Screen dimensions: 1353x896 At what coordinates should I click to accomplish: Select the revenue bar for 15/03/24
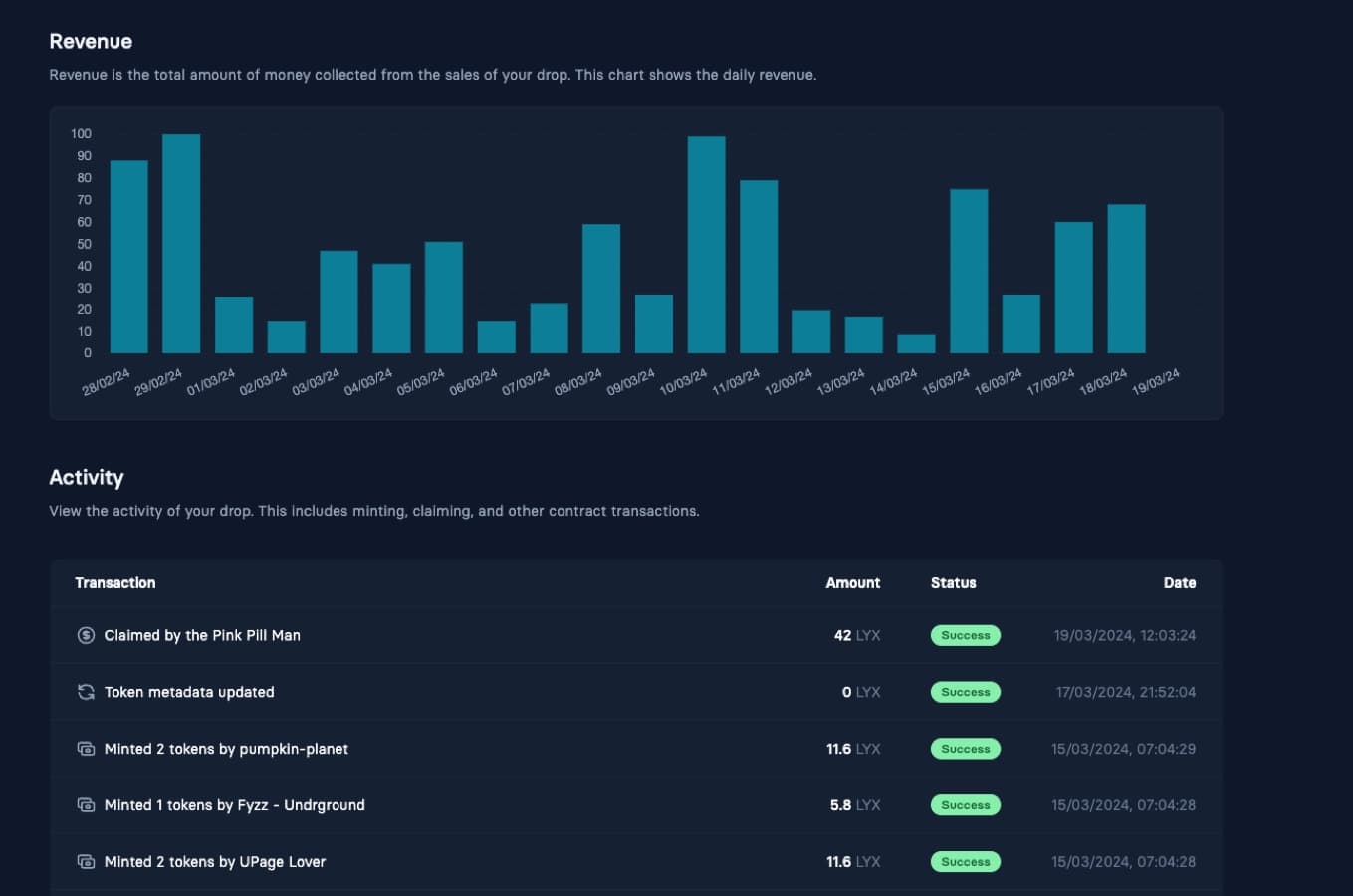[969, 272]
